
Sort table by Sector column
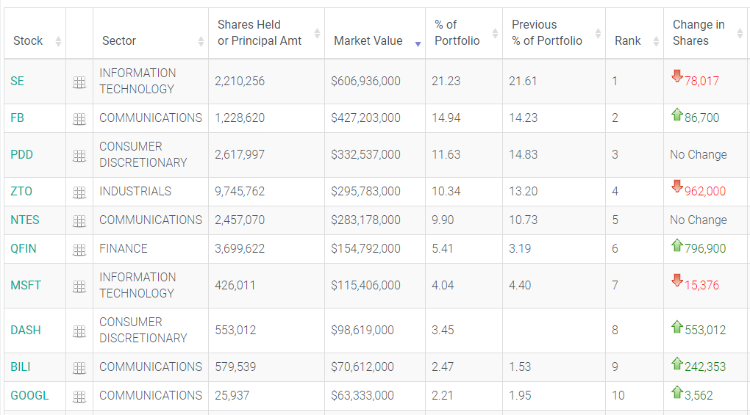151,33
